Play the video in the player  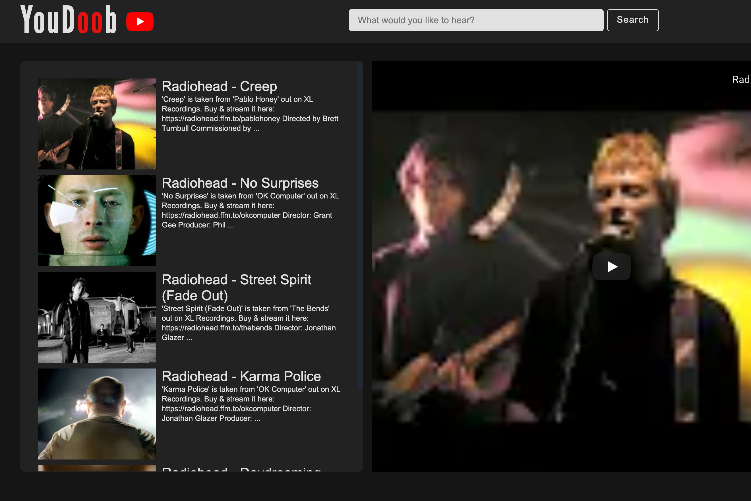tap(612, 266)
